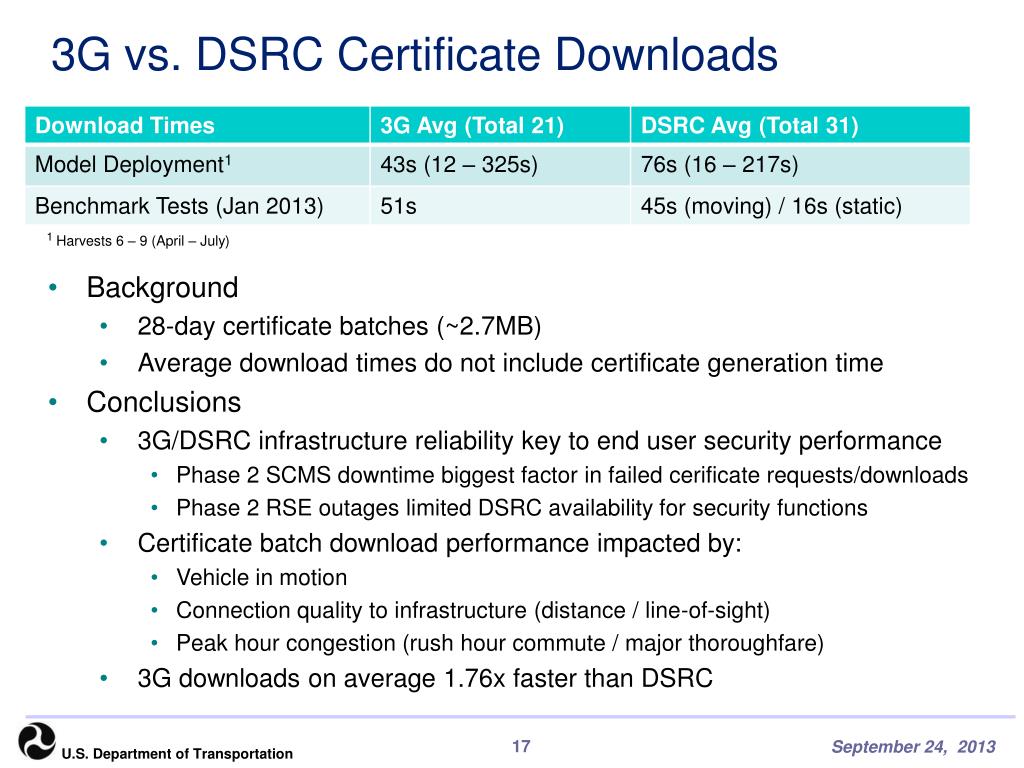The height and width of the screenshot is (768, 1024).
Task: Click the "Certificate batch download performance impacted by:" bullet
Action: coord(440,543)
